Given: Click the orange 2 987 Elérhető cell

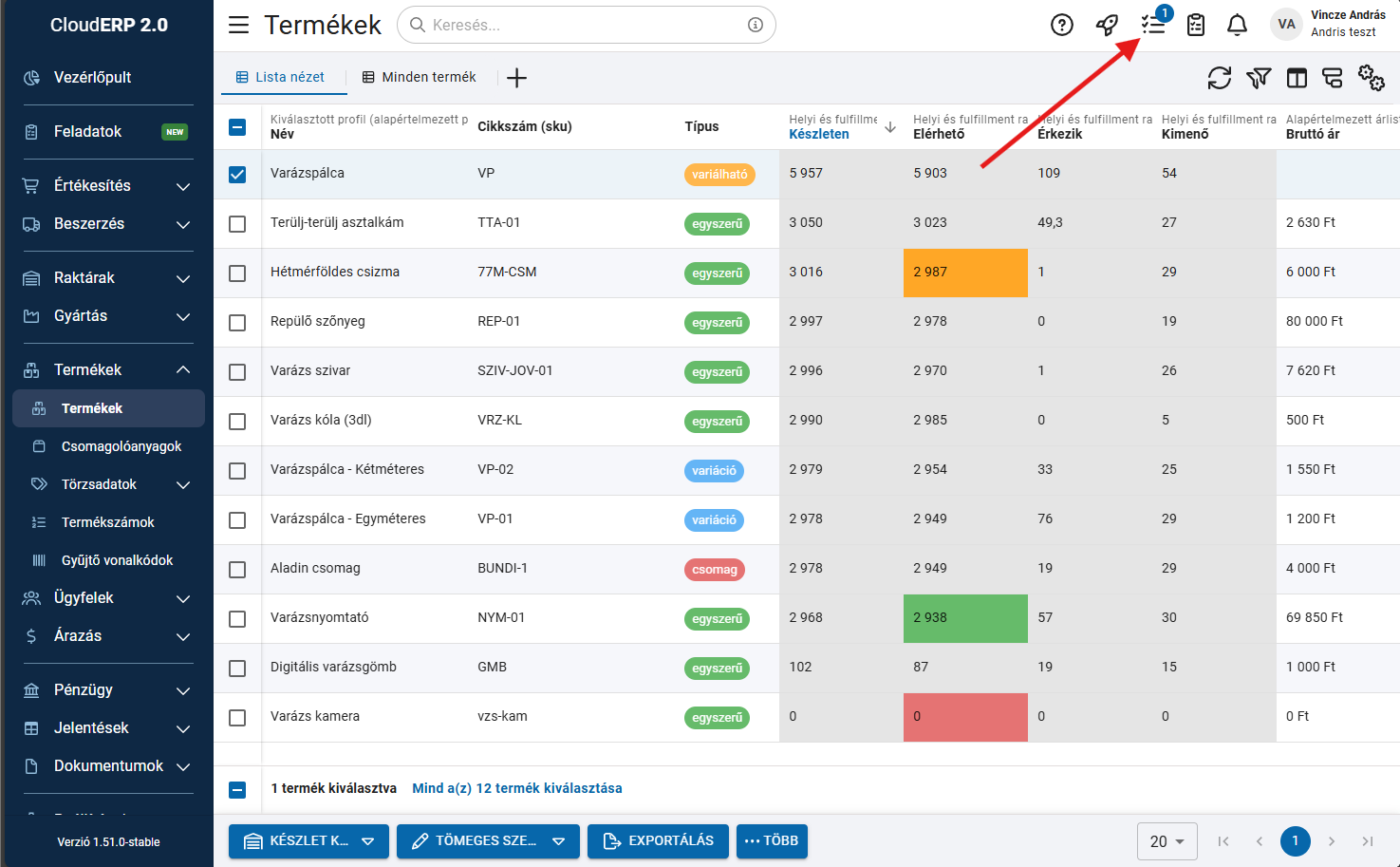Looking at the screenshot, I should (964, 273).
